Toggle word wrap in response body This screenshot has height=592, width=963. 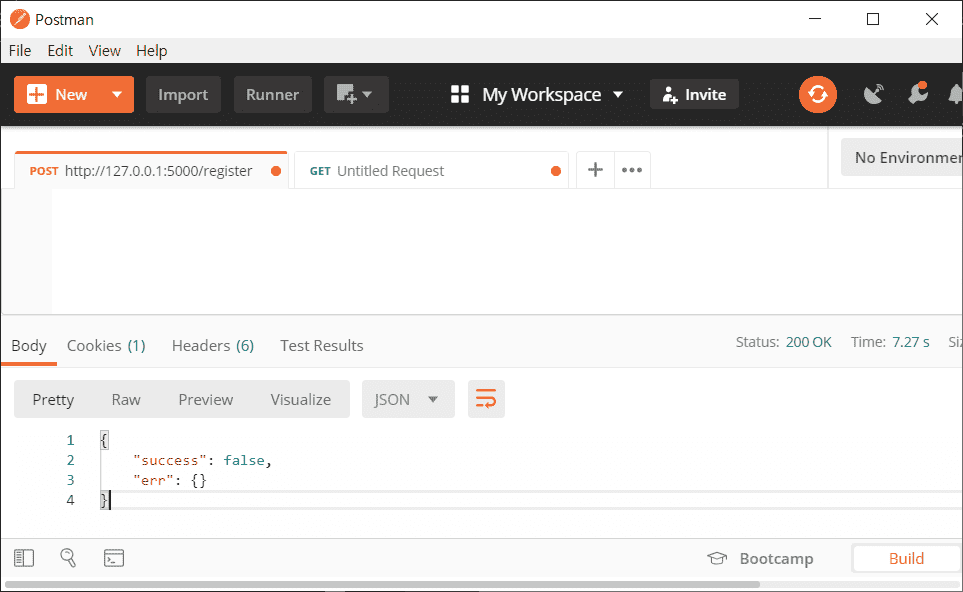tap(486, 399)
